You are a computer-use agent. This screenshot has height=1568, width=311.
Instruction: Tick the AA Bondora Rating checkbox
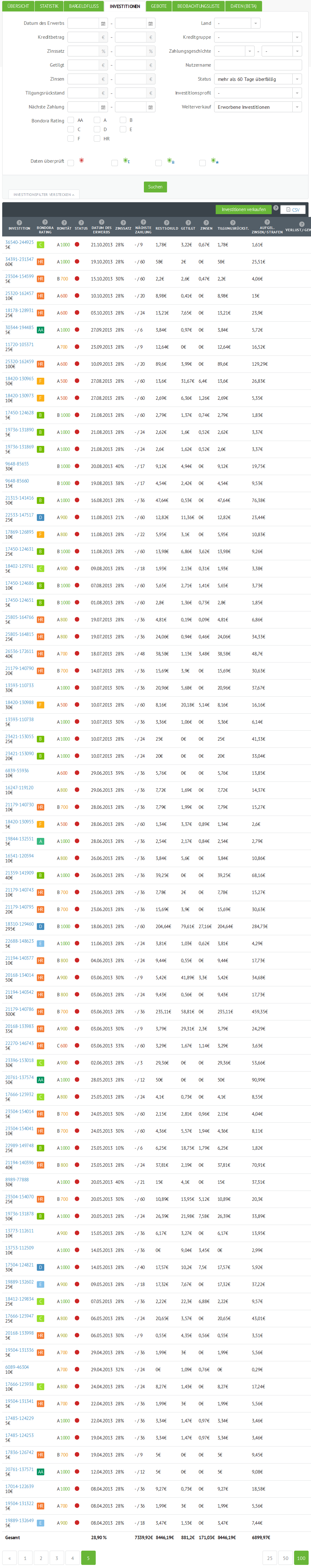(x=71, y=120)
